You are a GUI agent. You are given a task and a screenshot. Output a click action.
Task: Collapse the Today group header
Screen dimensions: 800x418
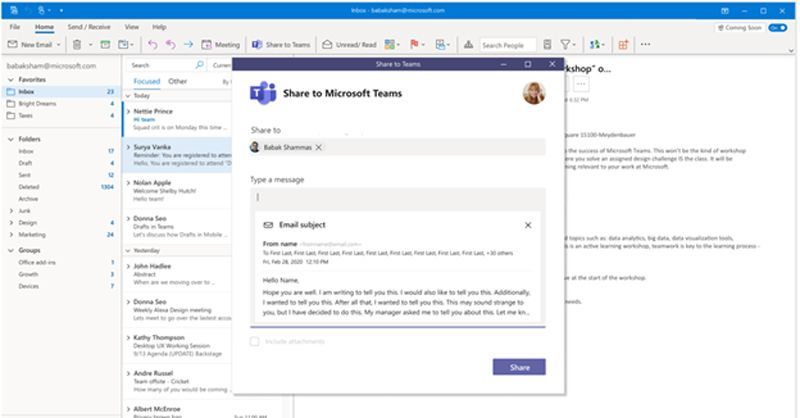128,96
